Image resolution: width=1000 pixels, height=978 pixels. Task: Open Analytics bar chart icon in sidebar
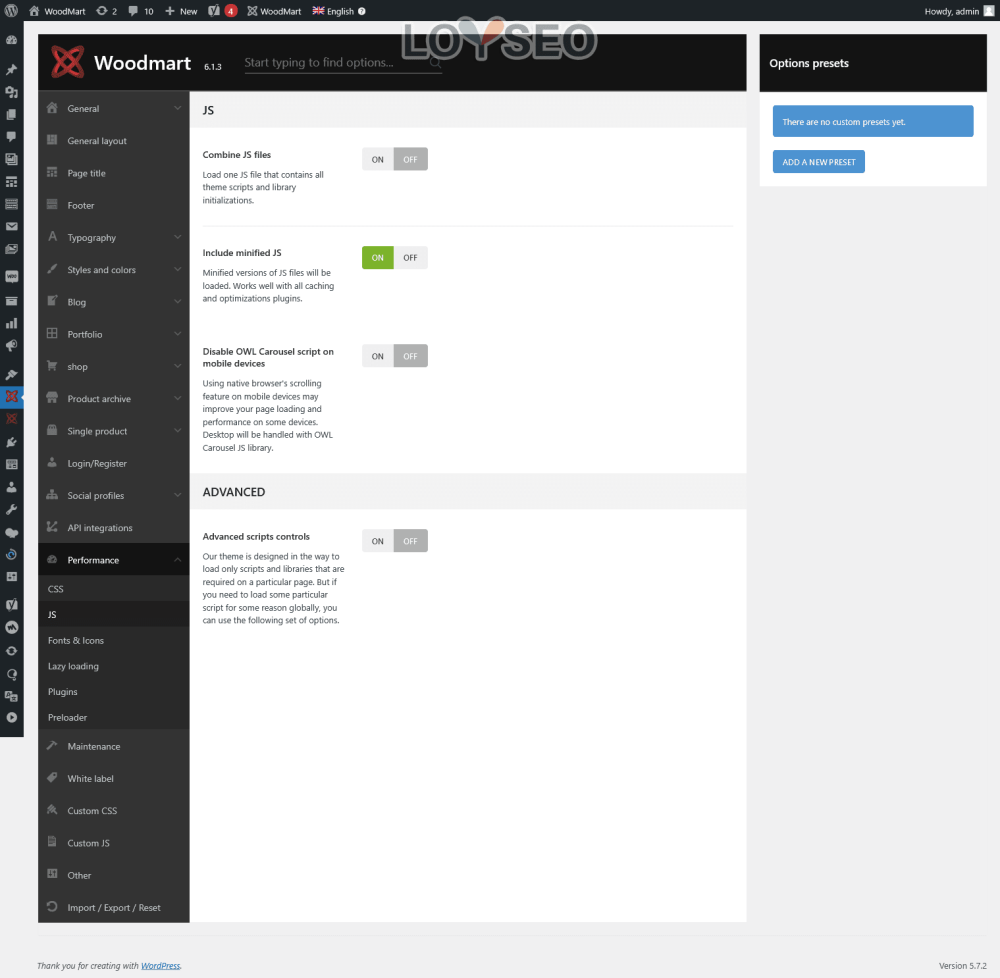point(11,323)
